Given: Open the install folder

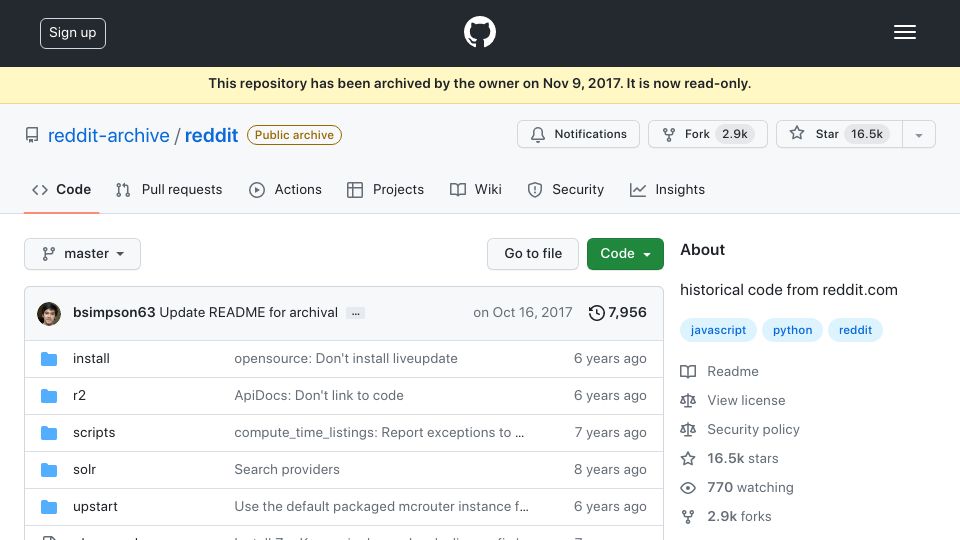Looking at the screenshot, I should click(91, 359).
